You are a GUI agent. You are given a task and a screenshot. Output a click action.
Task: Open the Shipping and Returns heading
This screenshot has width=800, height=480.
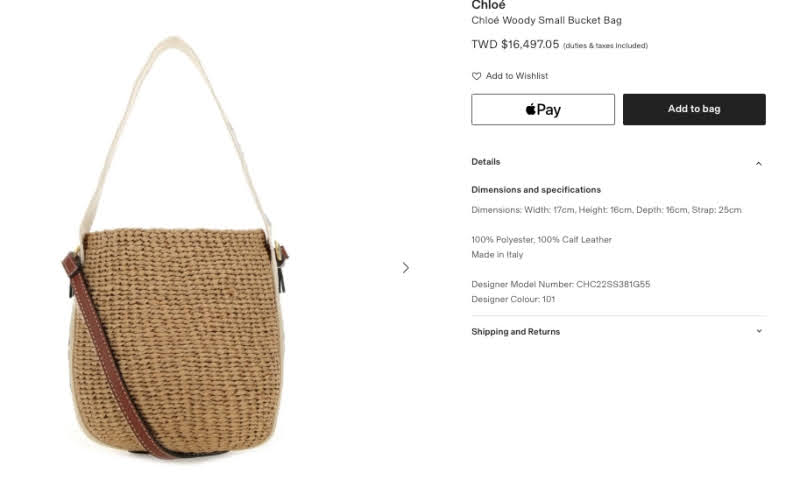pyautogui.click(x=515, y=332)
